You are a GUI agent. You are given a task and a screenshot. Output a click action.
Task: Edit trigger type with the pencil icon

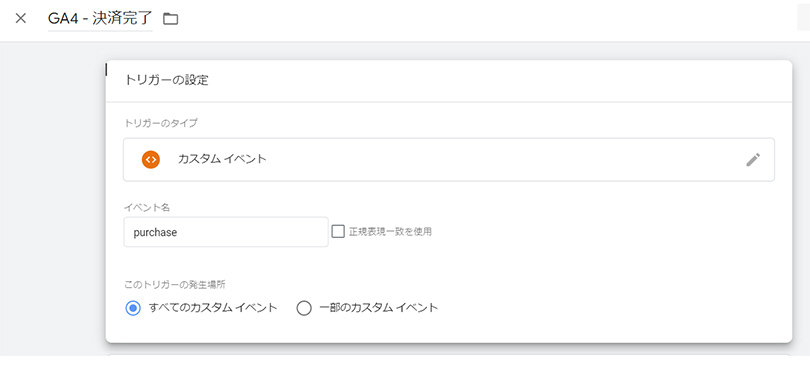[753, 160]
